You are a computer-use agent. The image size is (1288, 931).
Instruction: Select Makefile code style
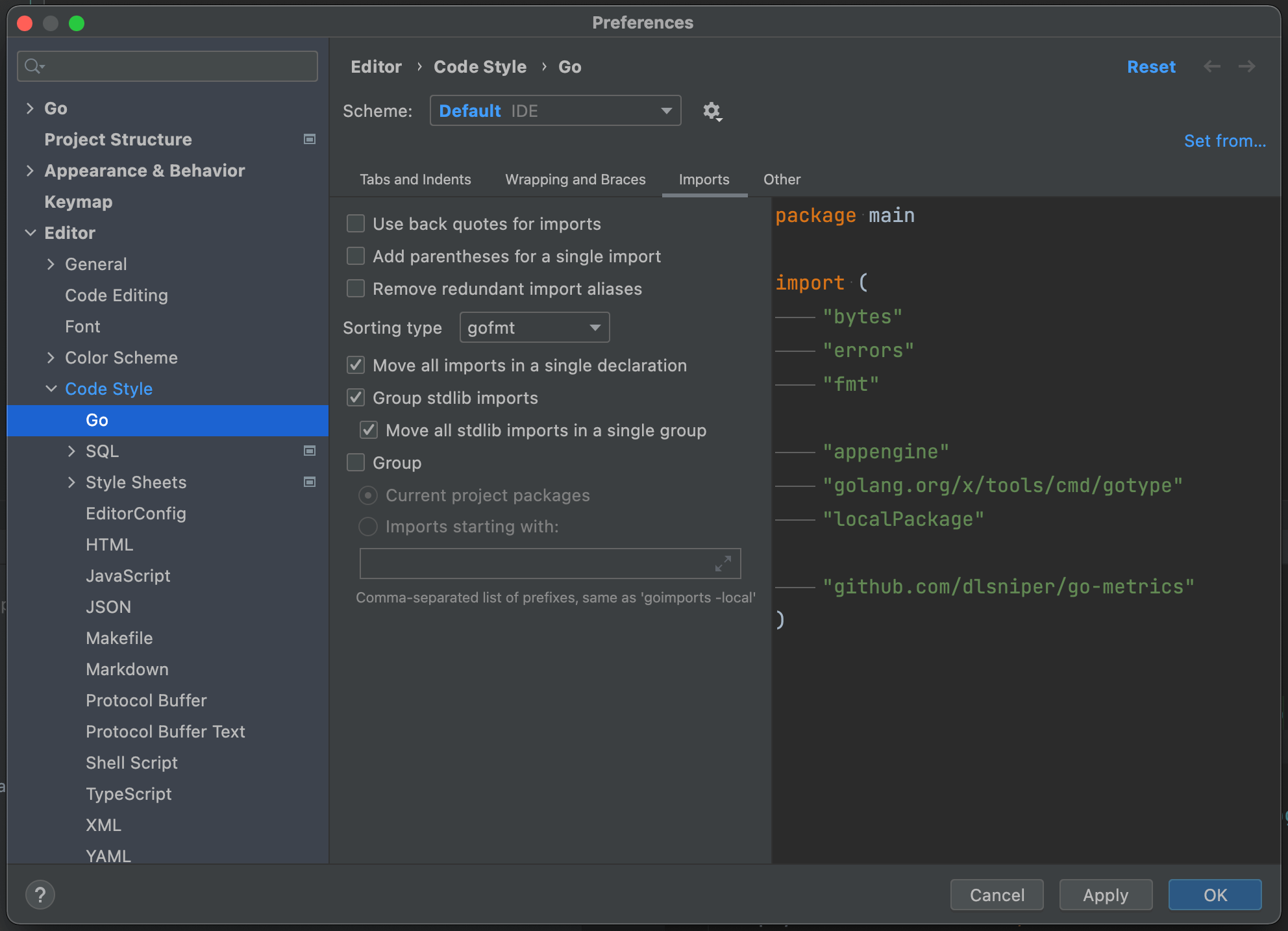coord(119,638)
